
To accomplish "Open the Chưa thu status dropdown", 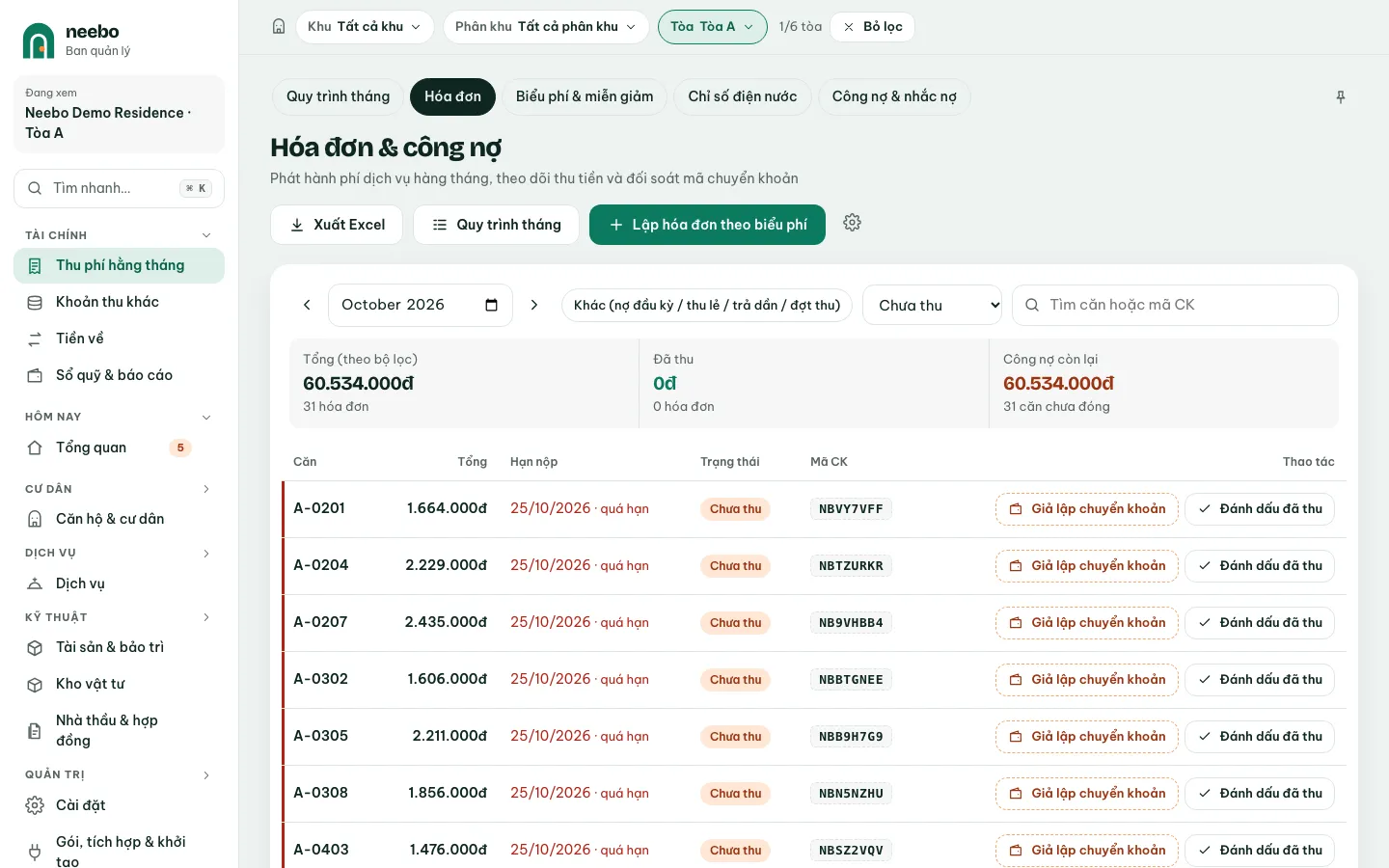I will tap(932, 305).
